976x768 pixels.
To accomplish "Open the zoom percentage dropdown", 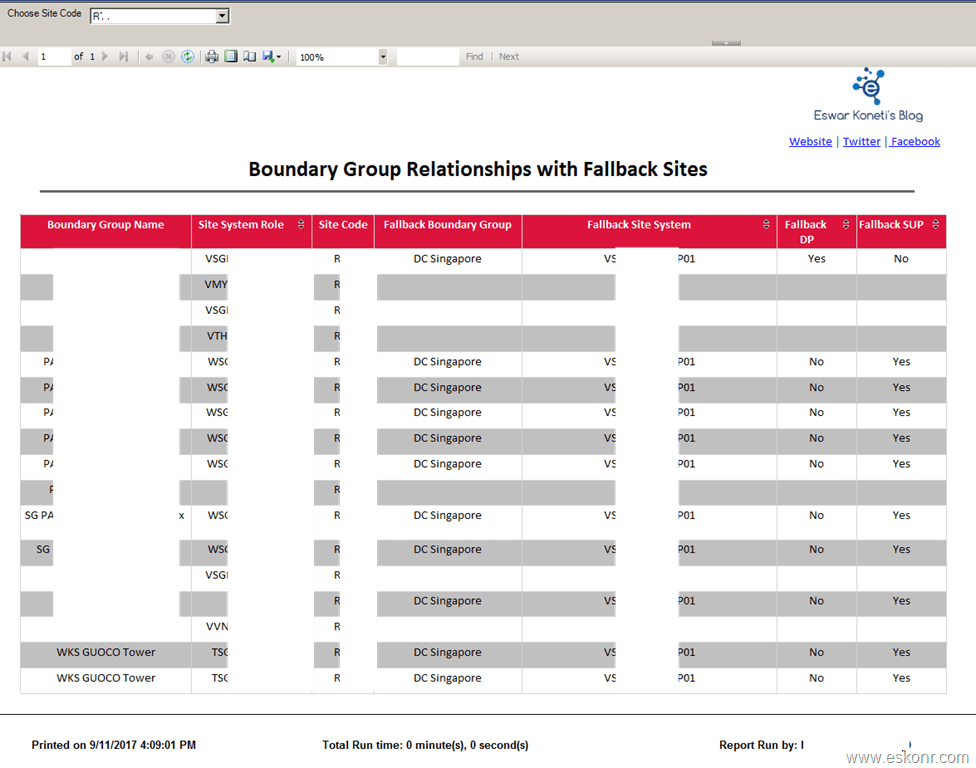I will click(x=381, y=56).
